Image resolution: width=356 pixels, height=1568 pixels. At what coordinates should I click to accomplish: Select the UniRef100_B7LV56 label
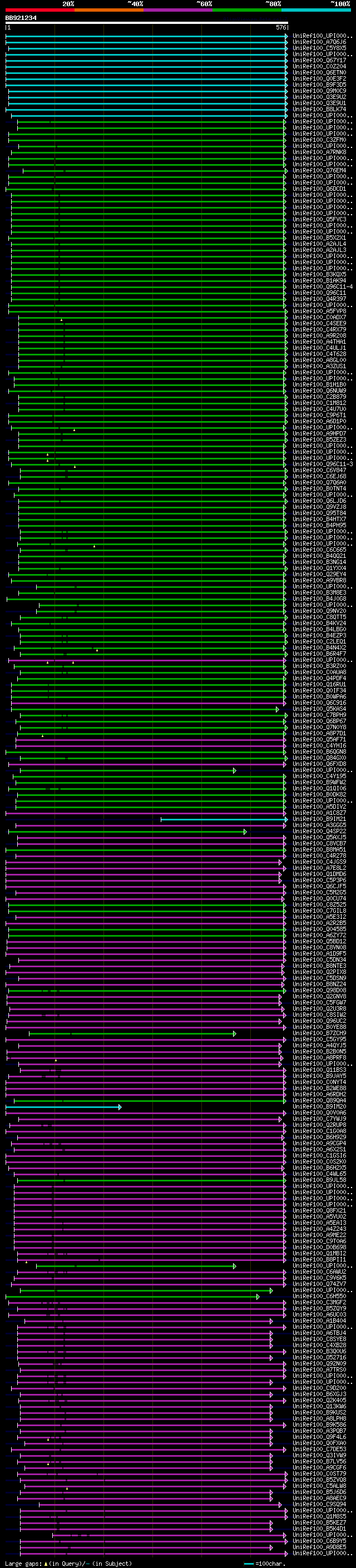(319, 1461)
